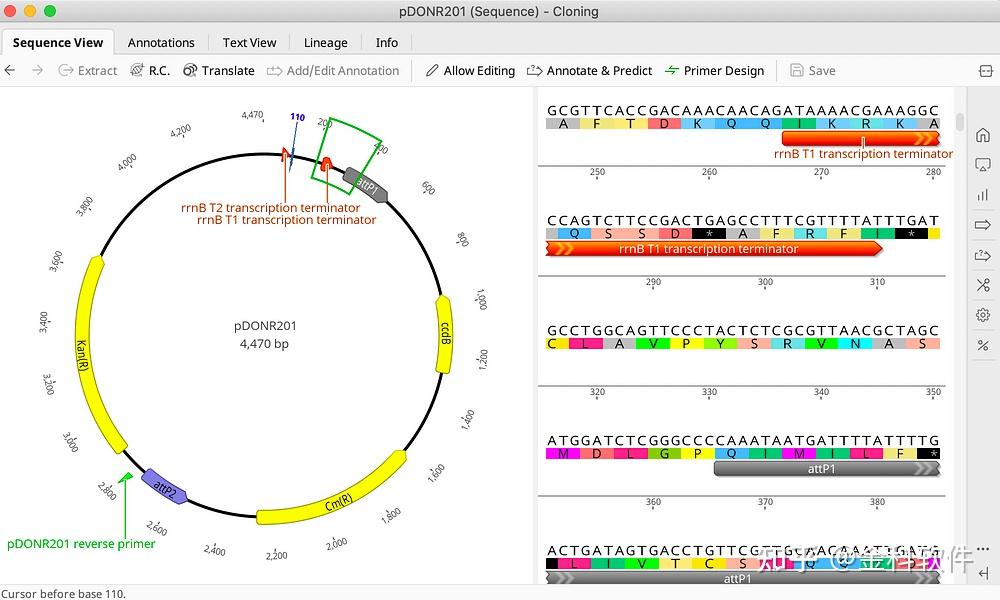Click the percent GC icon in the sidebar
This screenshot has width=1000, height=600.
(x=982, y=344)
